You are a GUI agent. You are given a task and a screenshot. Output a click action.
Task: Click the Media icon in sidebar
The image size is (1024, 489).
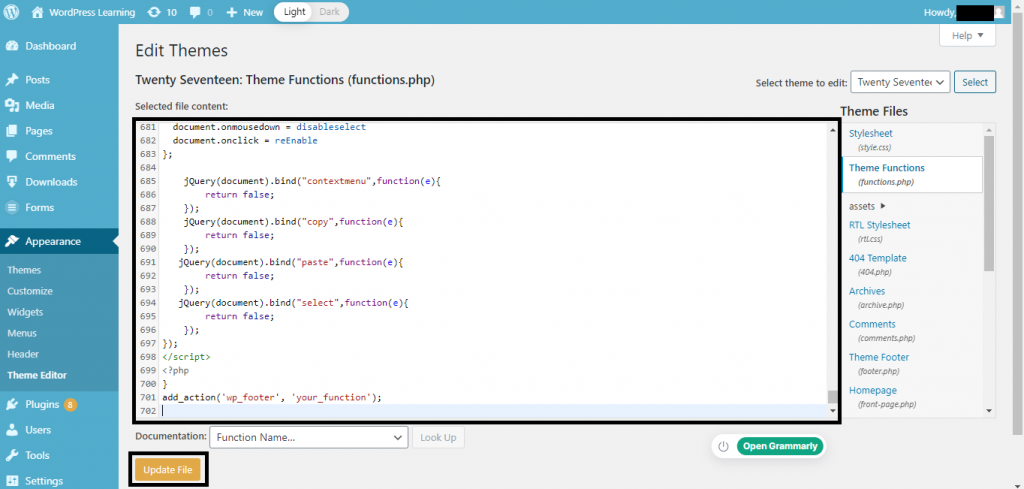pyautogui.click(x=12, y=105)
